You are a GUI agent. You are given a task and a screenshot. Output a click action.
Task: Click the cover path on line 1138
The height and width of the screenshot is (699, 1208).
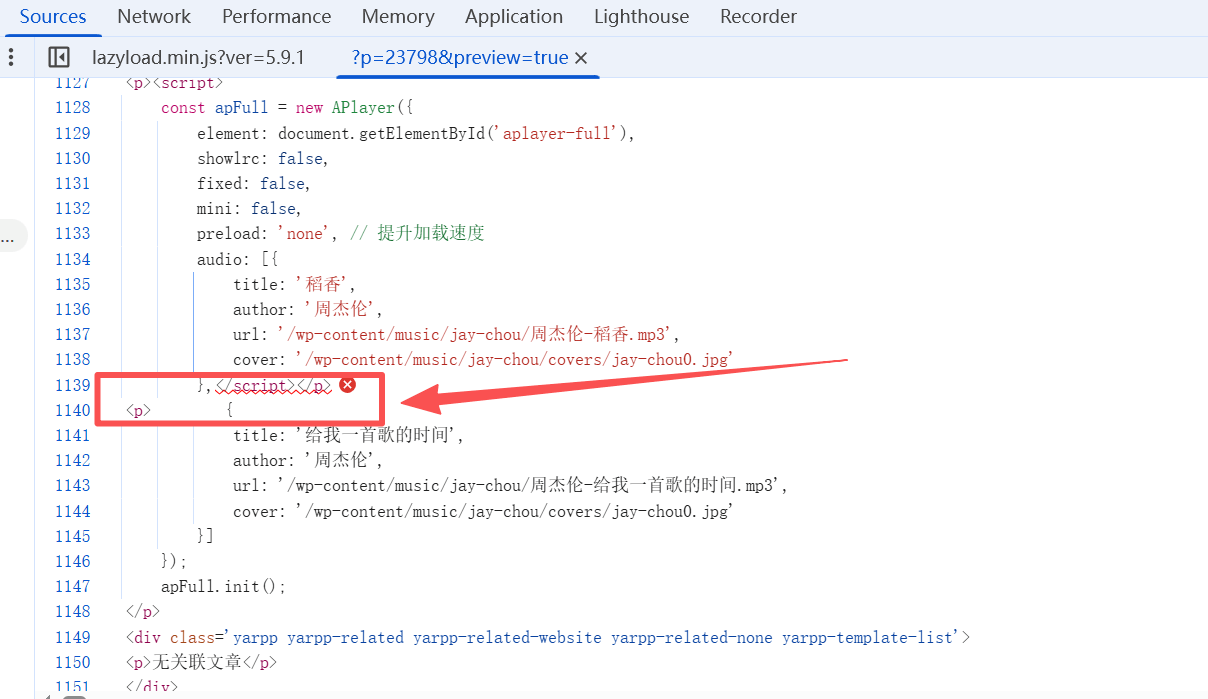click(515, 359)
